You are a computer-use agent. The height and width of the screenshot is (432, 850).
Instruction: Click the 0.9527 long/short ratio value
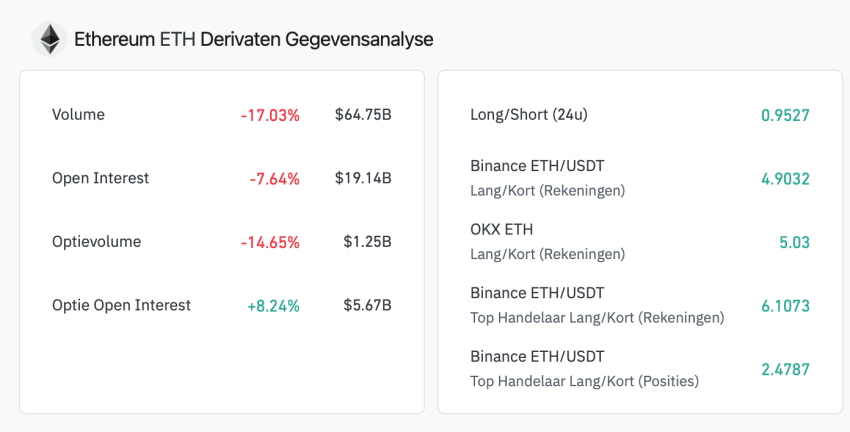(785, 115)
